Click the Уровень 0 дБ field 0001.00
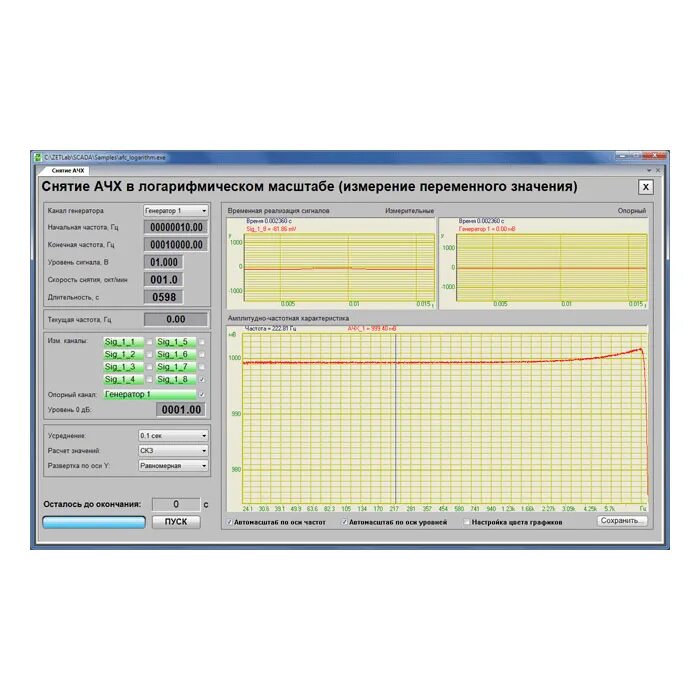 (x=181, y=409)
